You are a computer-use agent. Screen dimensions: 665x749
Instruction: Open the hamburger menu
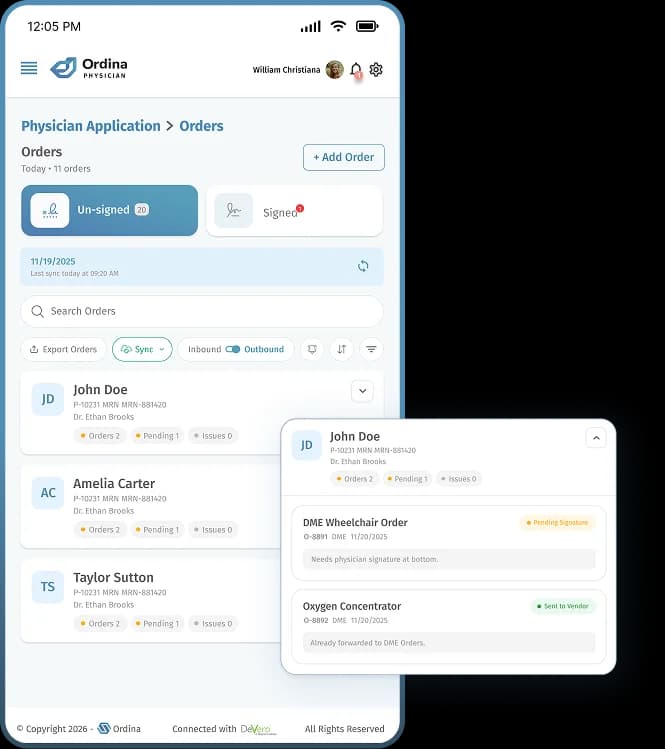coord(29,68)
